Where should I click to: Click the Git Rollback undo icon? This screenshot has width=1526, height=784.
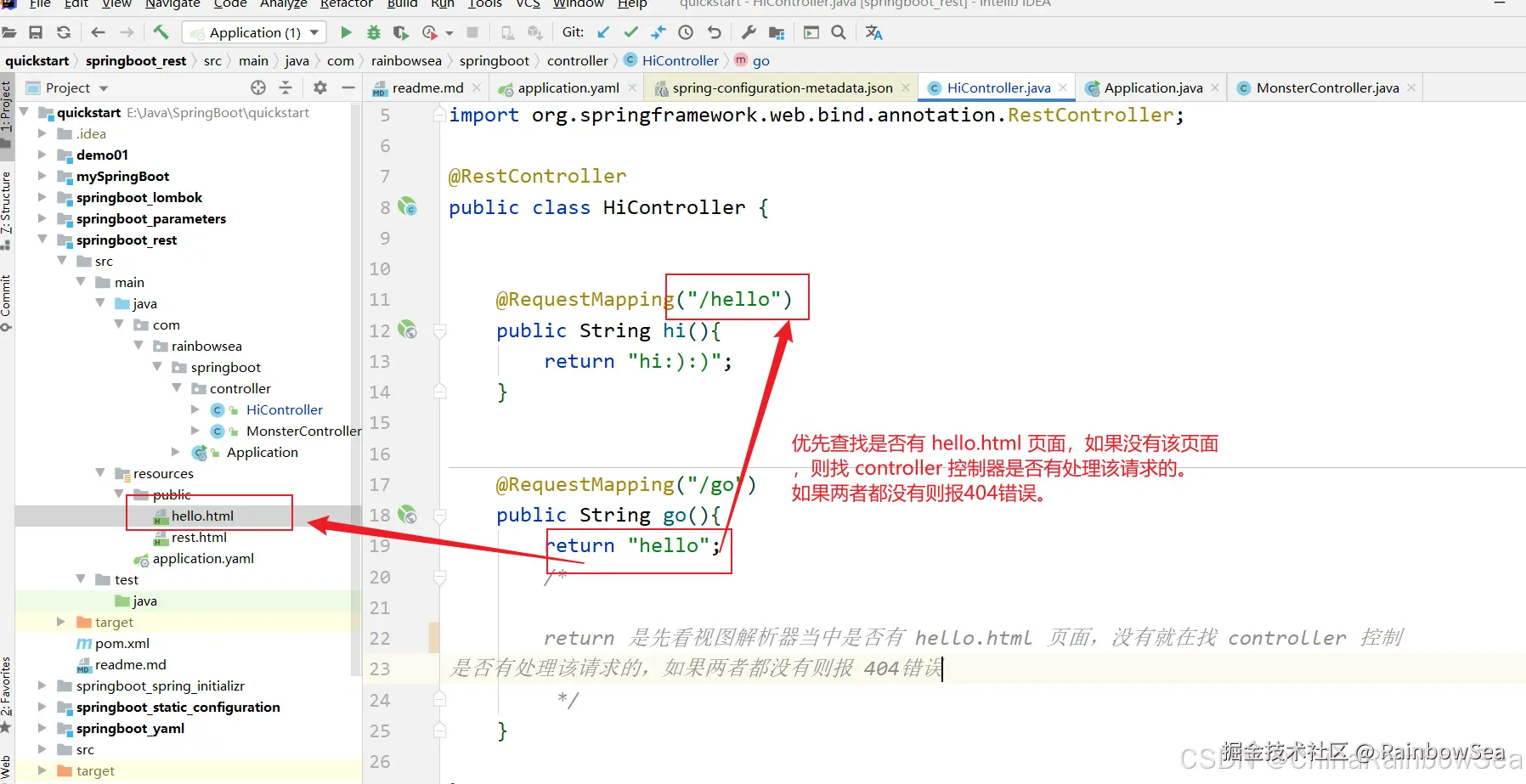point(714,32)
